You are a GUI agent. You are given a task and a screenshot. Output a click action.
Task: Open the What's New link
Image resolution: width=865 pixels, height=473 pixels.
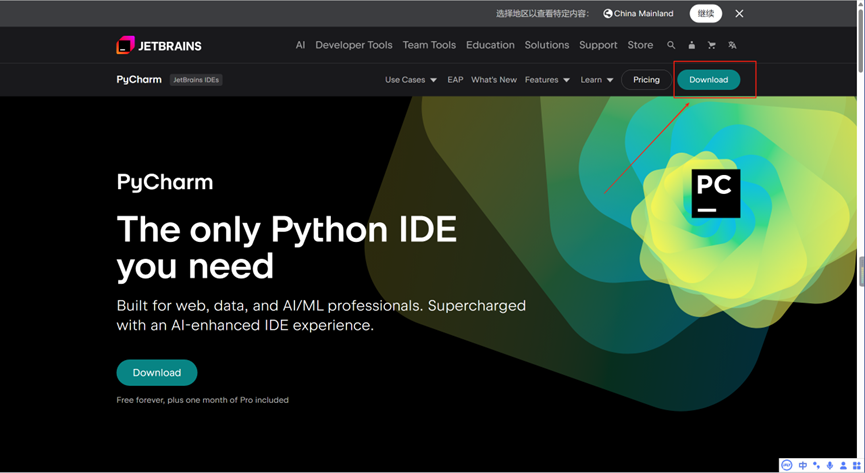494,79
